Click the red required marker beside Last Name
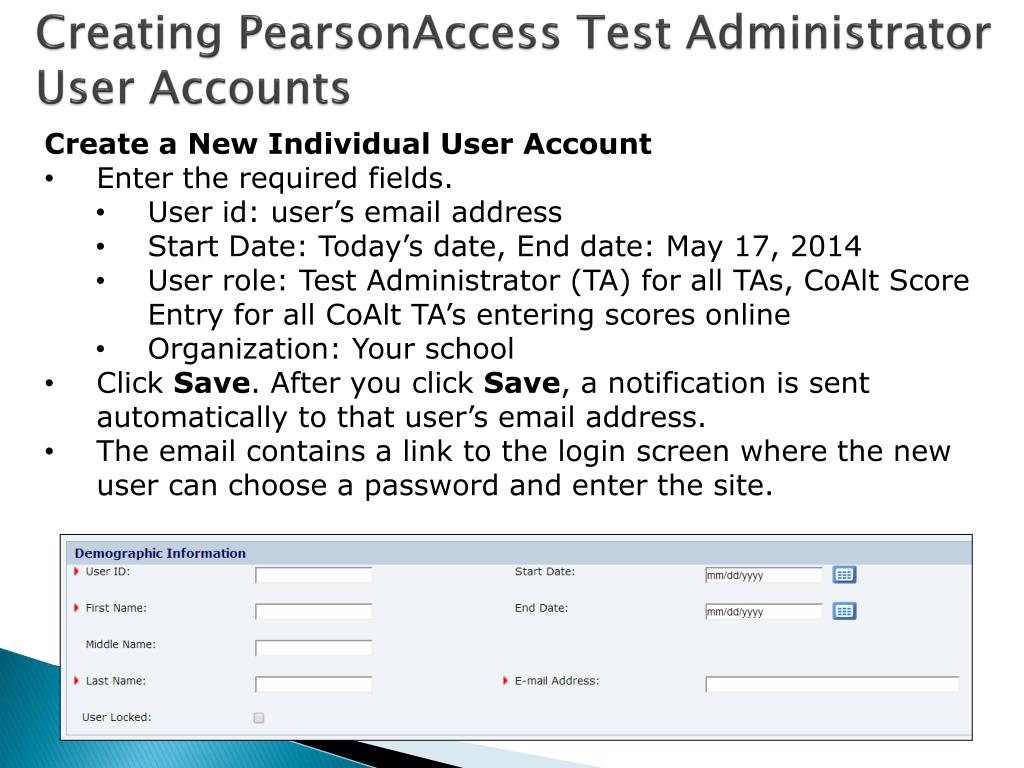The image size is (1024, 768). 76,680
